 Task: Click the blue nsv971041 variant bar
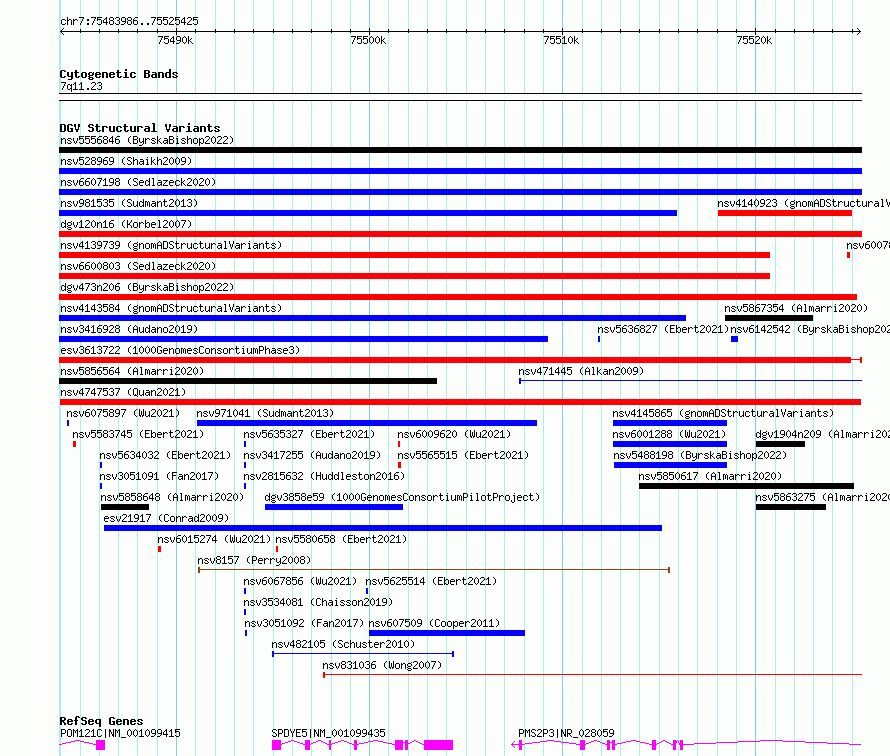click(x=367, y=423)
